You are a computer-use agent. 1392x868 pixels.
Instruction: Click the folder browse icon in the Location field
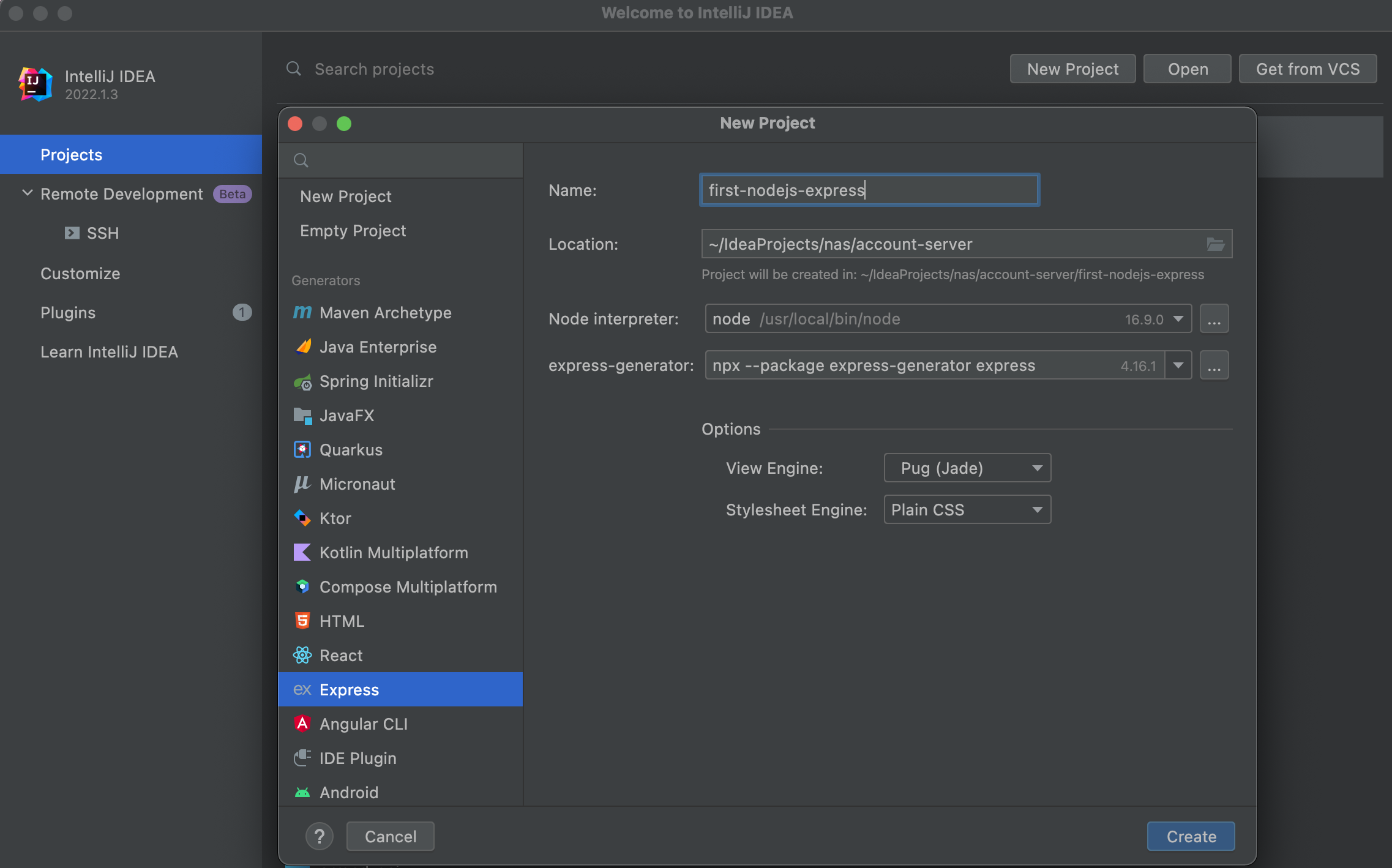pos(1215,244)
